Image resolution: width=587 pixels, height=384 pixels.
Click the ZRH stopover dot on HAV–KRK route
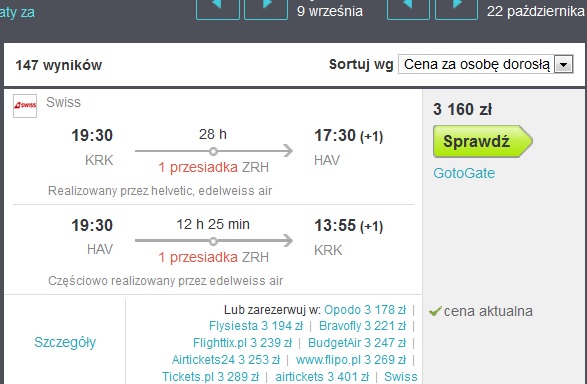click(x=213, y=241)
